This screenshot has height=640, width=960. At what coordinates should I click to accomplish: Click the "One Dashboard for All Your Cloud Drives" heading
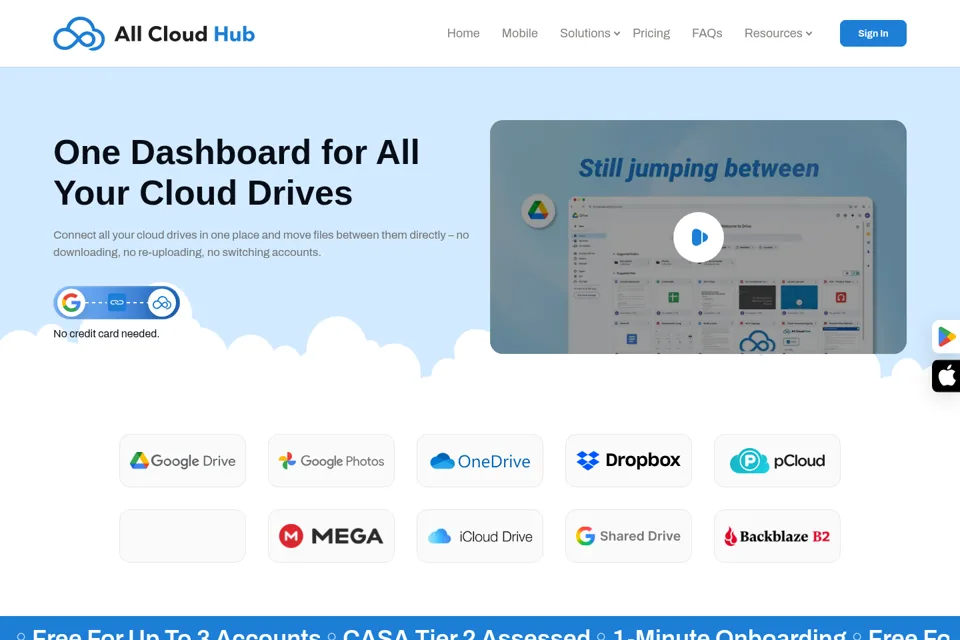(x=236, y=172)
